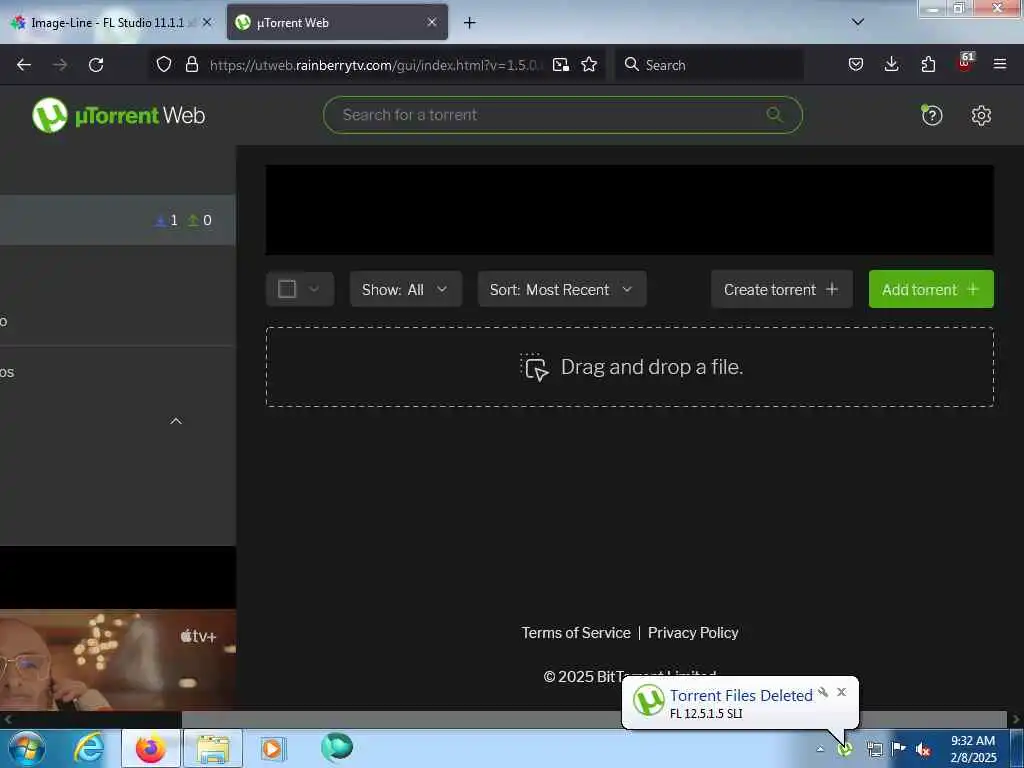Open the Firefox hamburger menu
Viewport: 1024px width, 768px height.
coord(999,64)
